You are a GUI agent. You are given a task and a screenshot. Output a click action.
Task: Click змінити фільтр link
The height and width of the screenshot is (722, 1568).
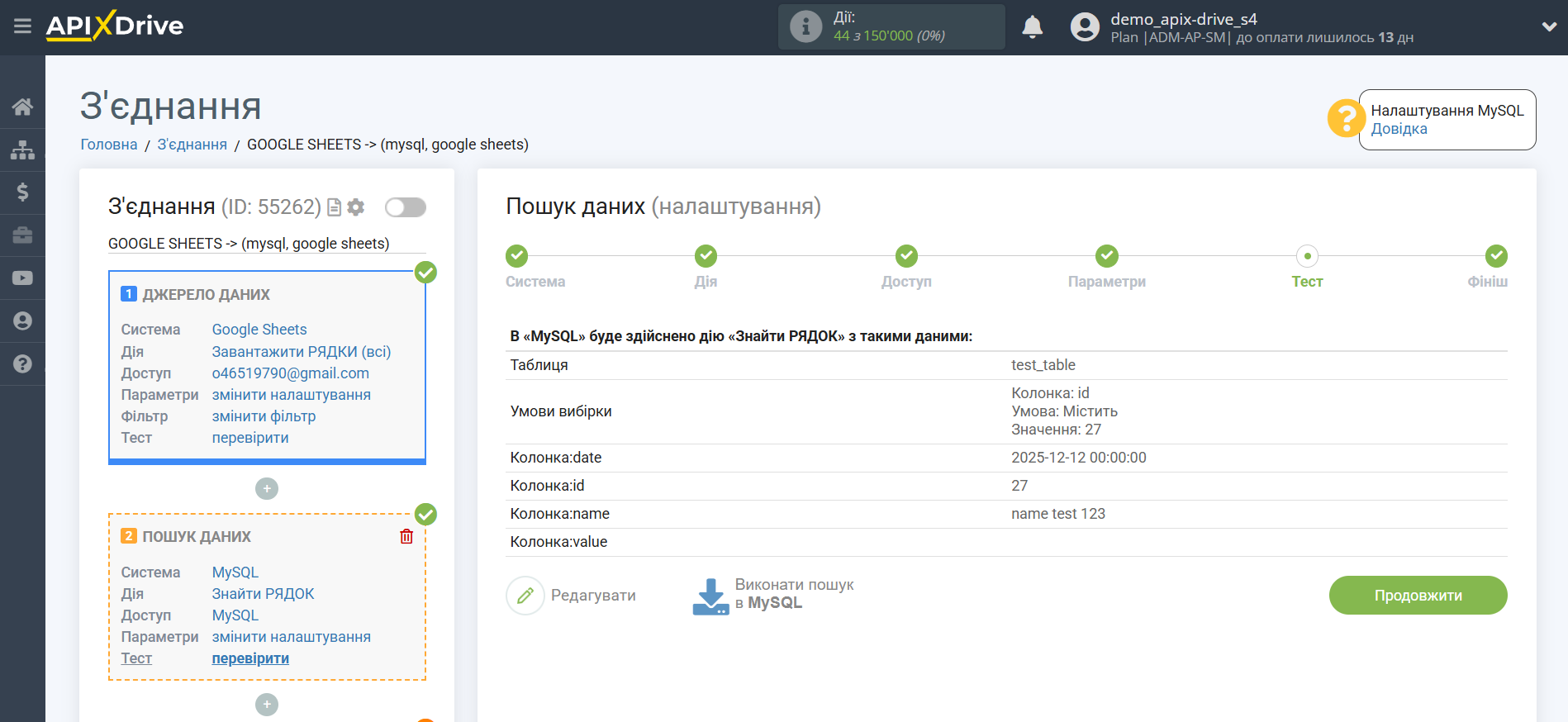click(x=264, y=416)
